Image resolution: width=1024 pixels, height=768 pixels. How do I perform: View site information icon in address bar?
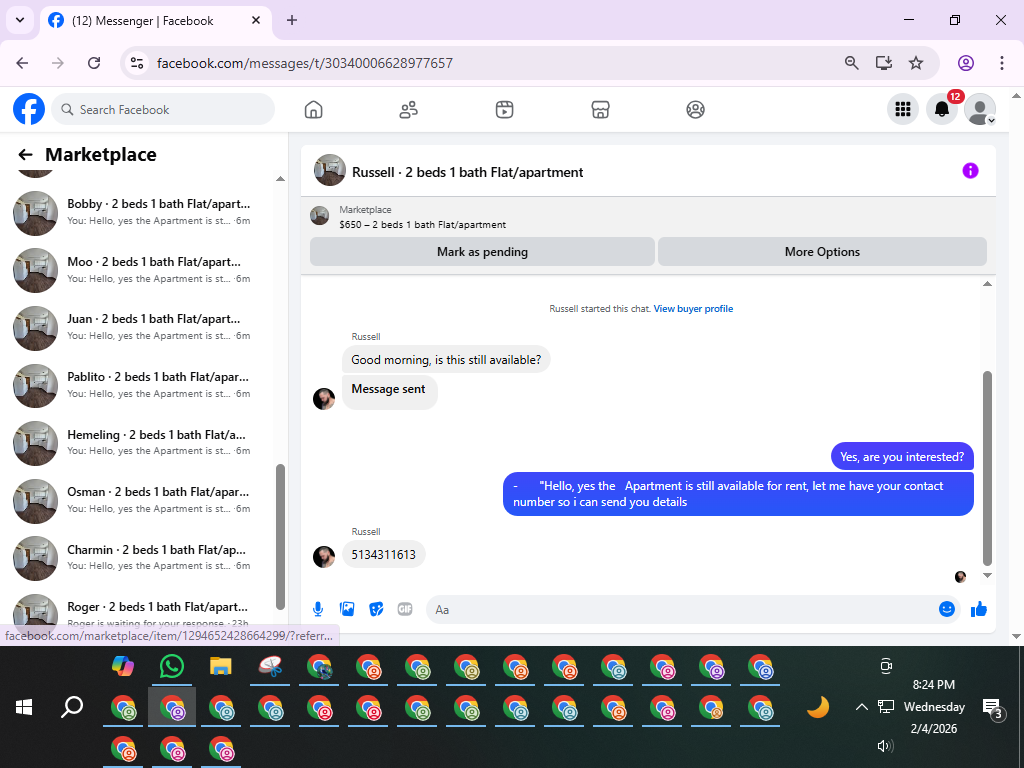[x=136, y=63]
